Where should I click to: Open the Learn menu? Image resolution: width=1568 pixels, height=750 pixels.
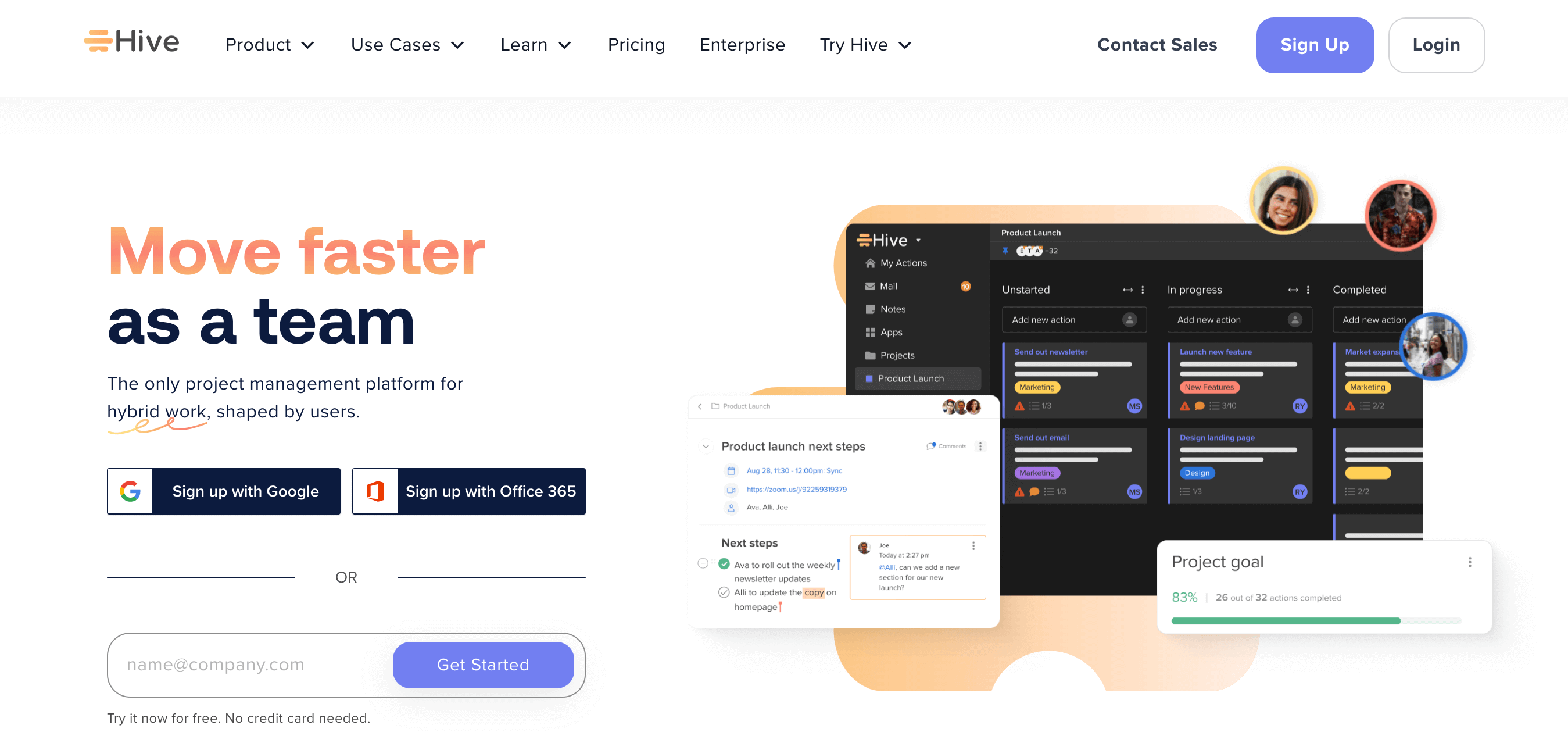tap(537, 44)
